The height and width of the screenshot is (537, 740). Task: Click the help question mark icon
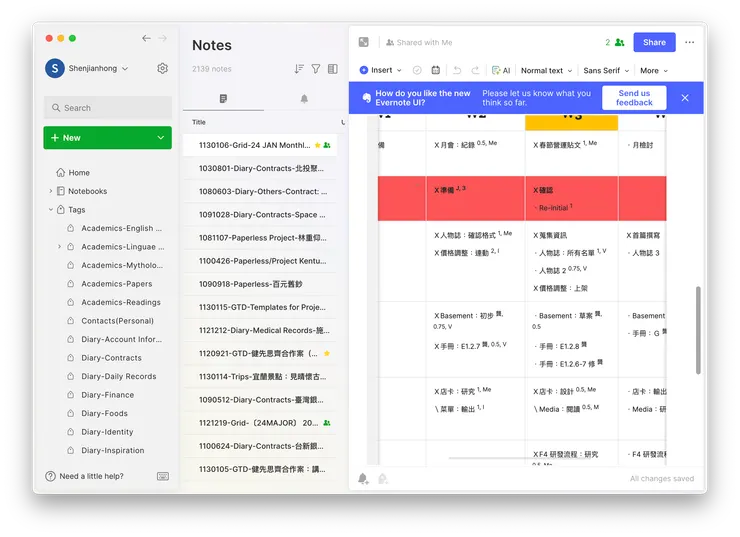pos(50,476)
